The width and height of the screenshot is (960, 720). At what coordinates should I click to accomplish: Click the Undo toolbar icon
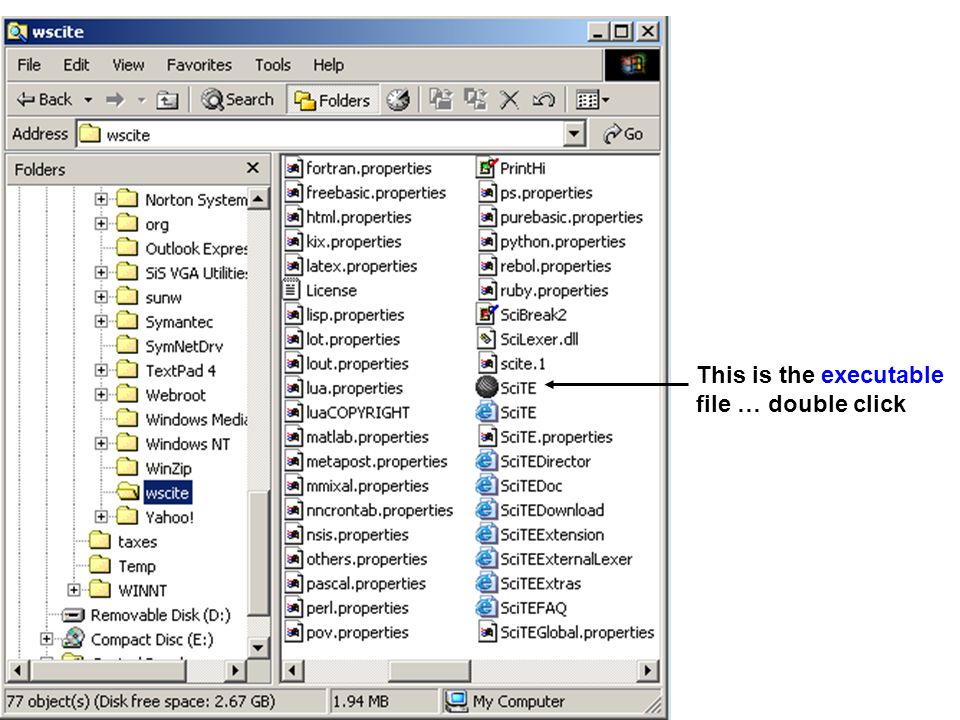pos(543,99)
